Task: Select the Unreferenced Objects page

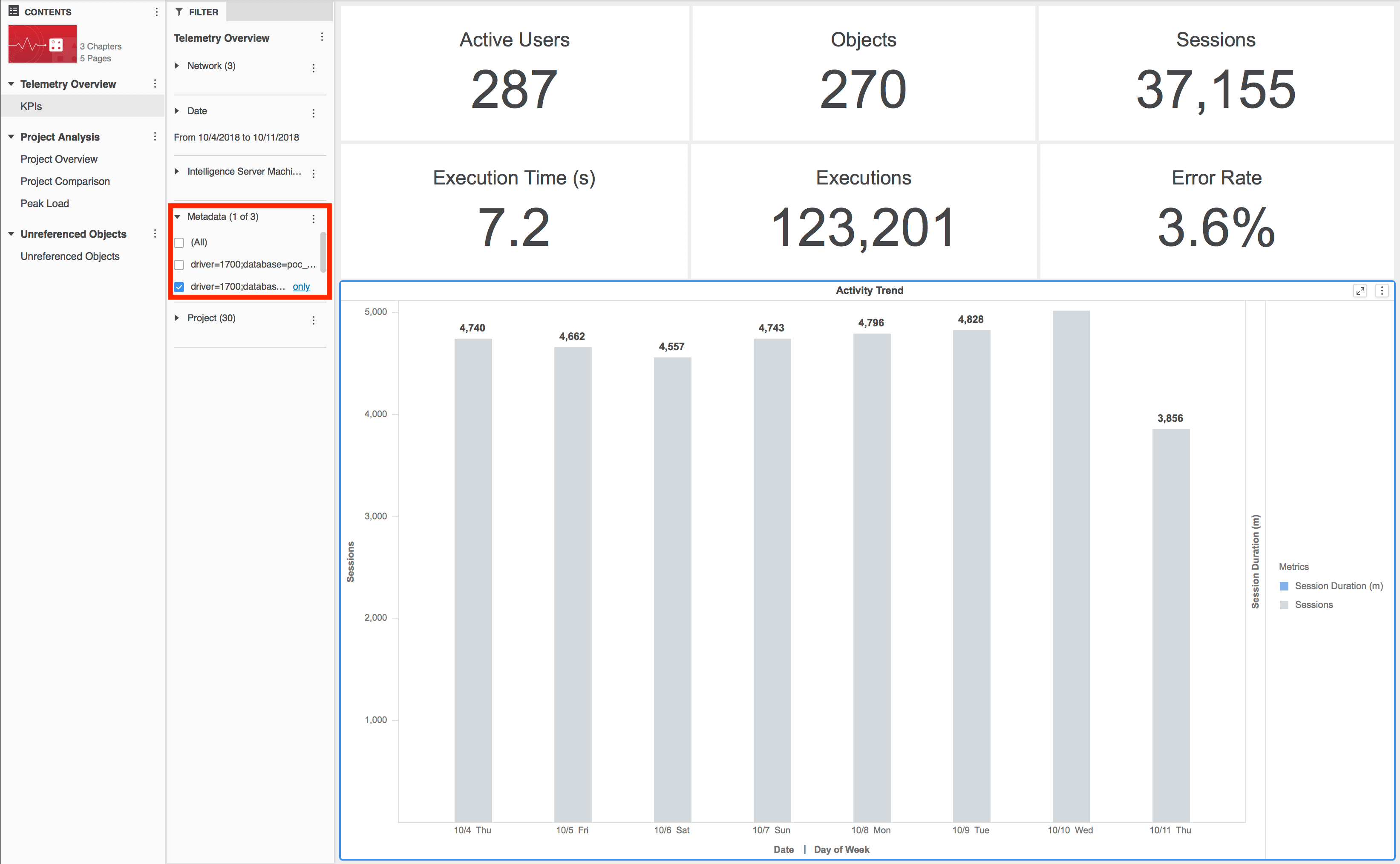Action: (70, 256)
